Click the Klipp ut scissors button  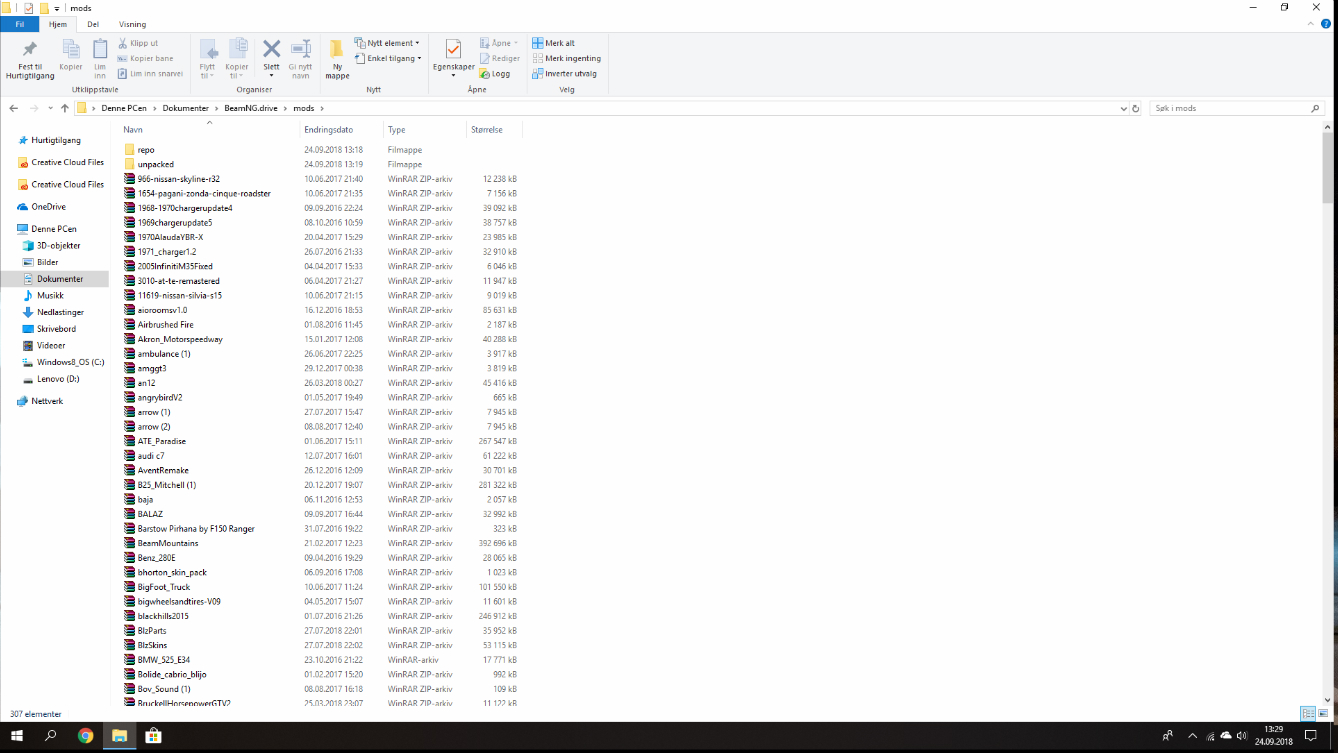tap(138, 43)
